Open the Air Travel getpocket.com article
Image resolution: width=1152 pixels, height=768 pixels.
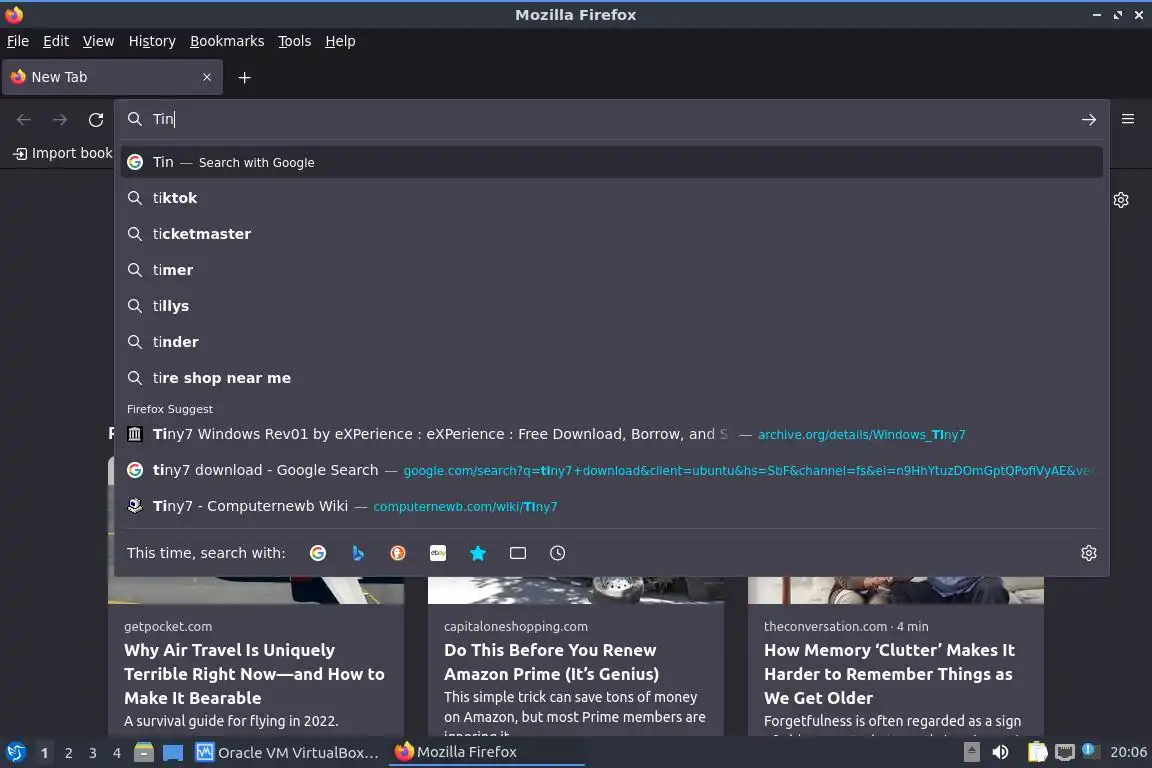pyautogui.click(x=254, y=674)
